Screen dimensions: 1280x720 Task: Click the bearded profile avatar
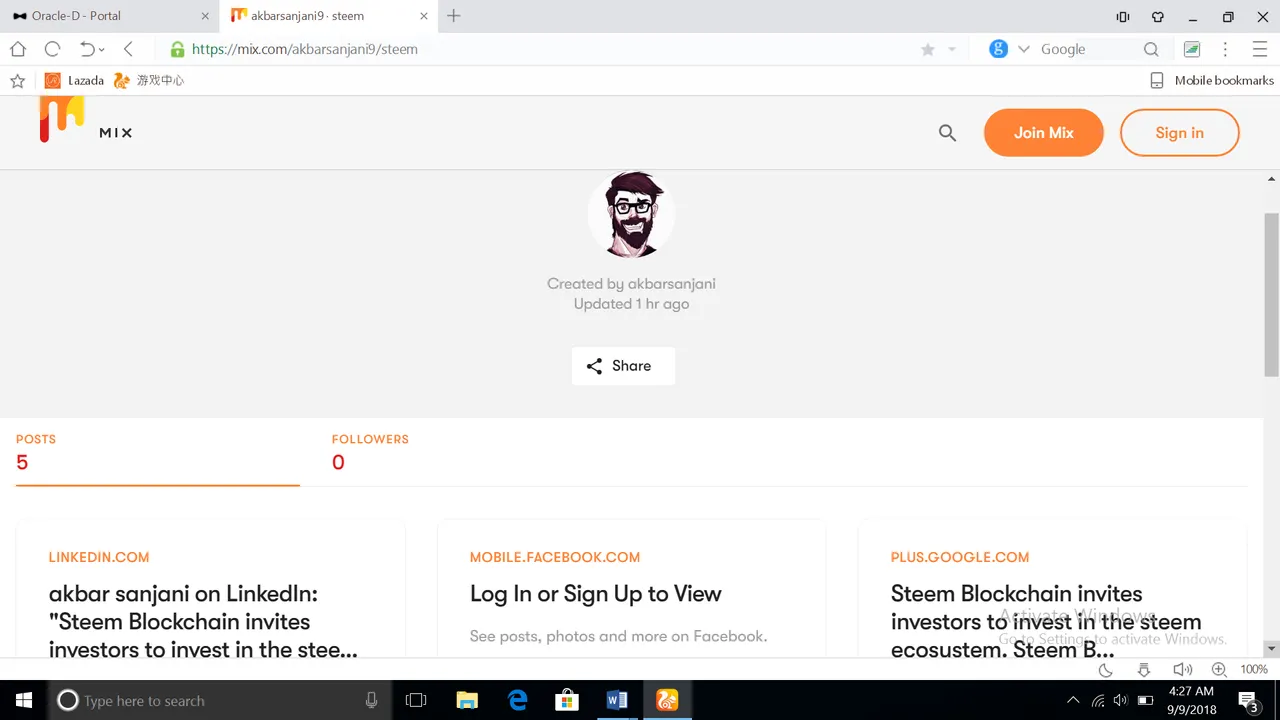pyautogui.click(x=632, y=214)
